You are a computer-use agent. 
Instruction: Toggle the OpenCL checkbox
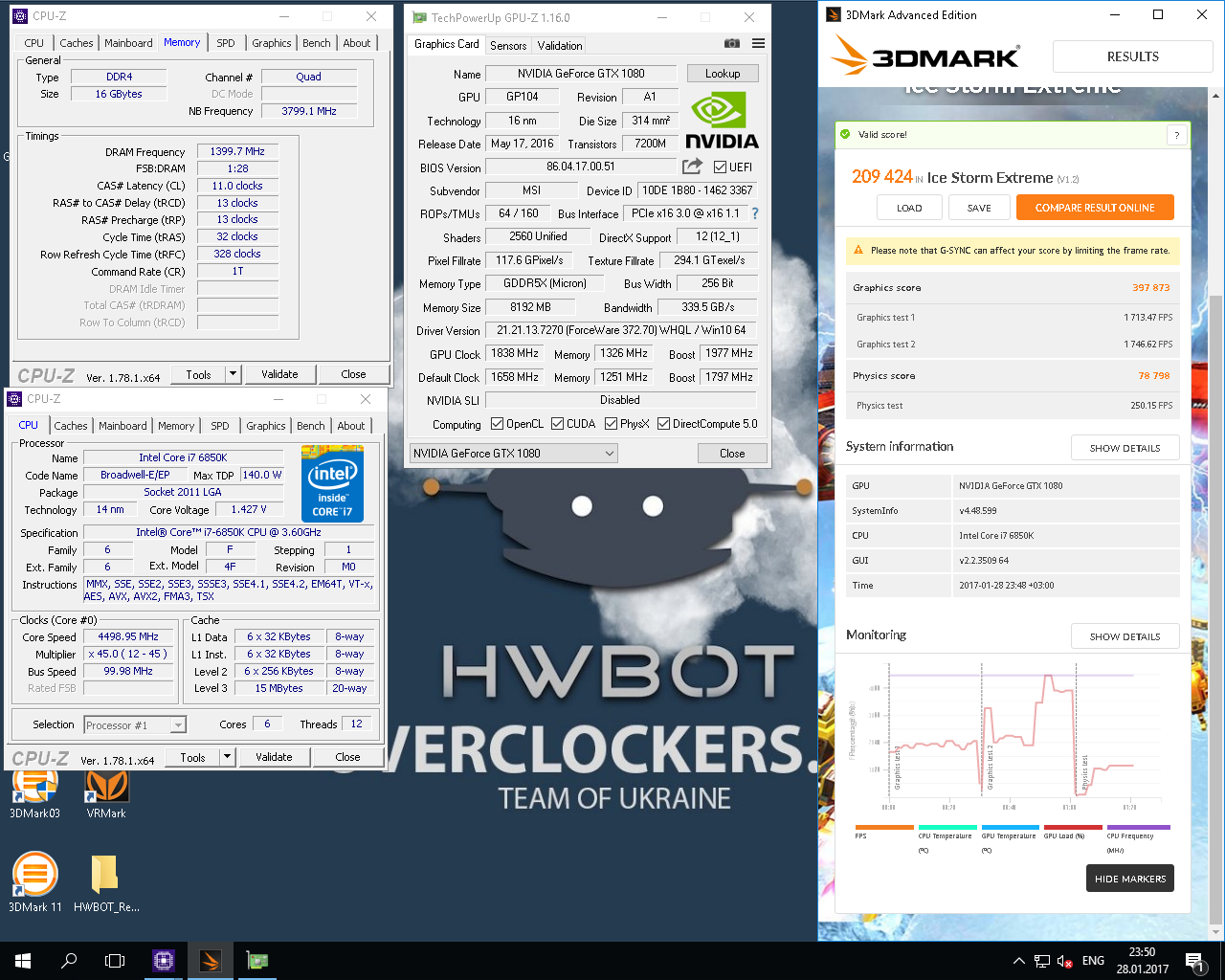coord(497,424)
